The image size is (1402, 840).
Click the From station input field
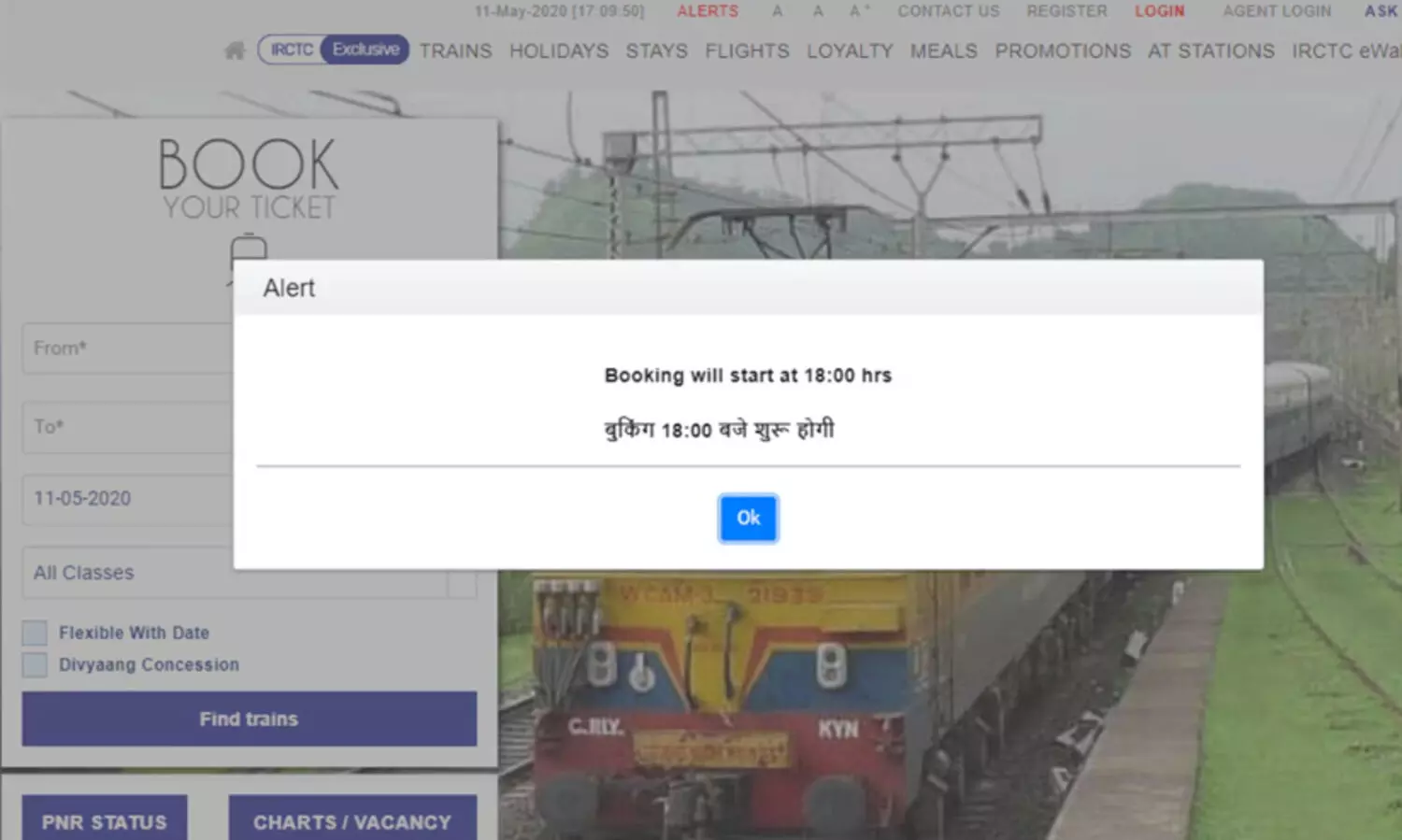pyautogui.click(x=126, y=349)
